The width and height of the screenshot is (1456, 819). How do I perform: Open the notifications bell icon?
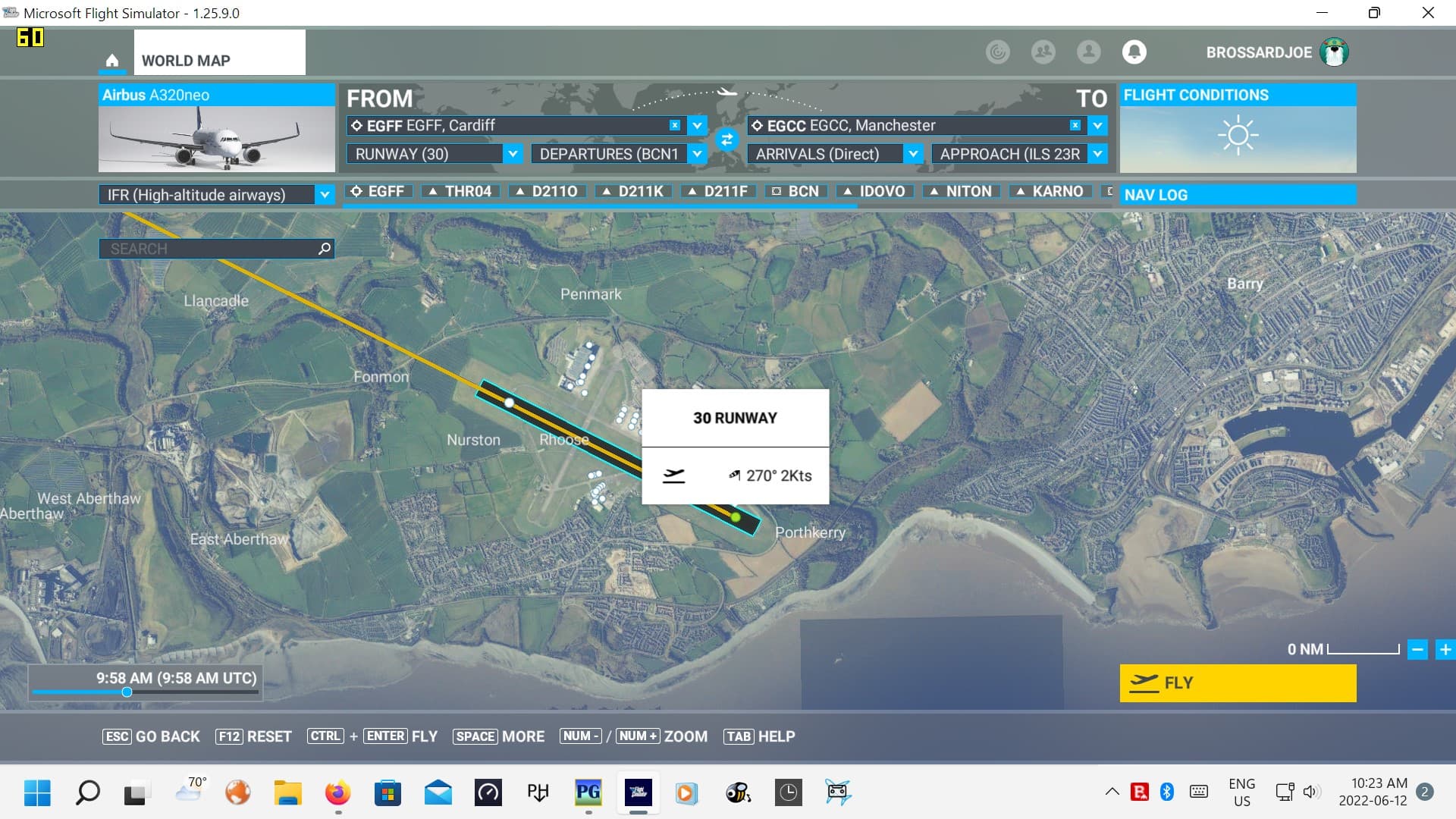[x=1134, y=52]
